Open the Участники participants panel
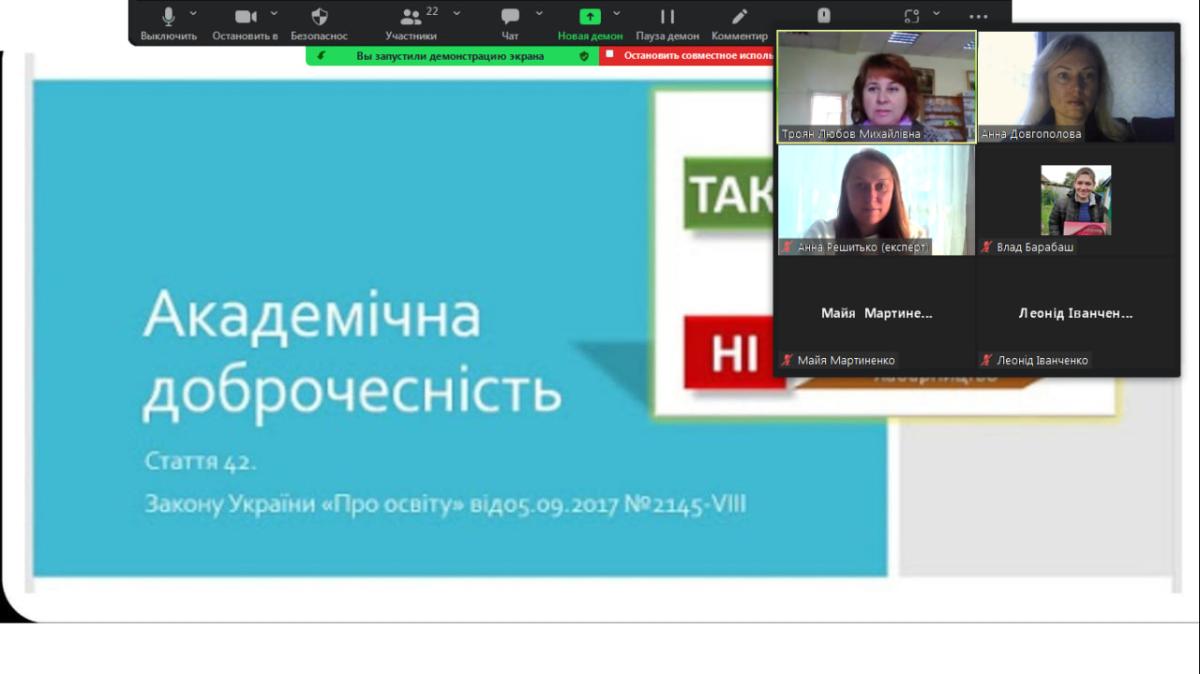Viewport: 1200px width, 674px height. 411,17
